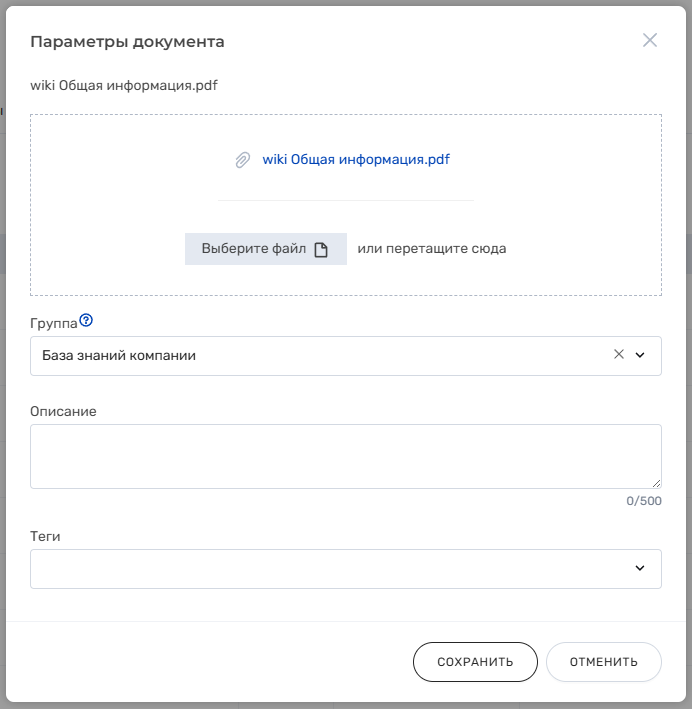The image size is (692, 709).
Task: Focus the Описание text area
Action: click(x=346, y=456)
